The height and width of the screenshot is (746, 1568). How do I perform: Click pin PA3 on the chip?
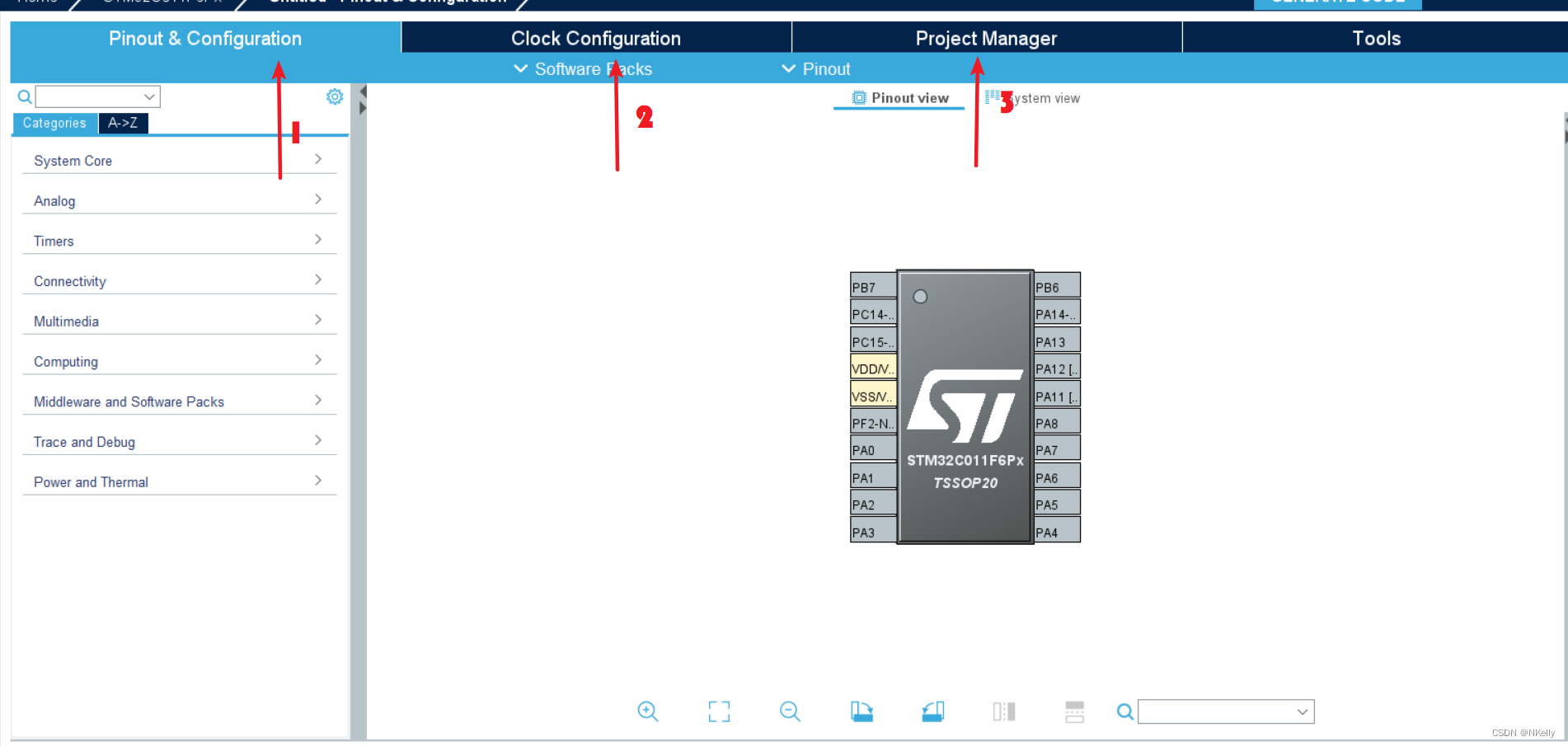point(873,531)
